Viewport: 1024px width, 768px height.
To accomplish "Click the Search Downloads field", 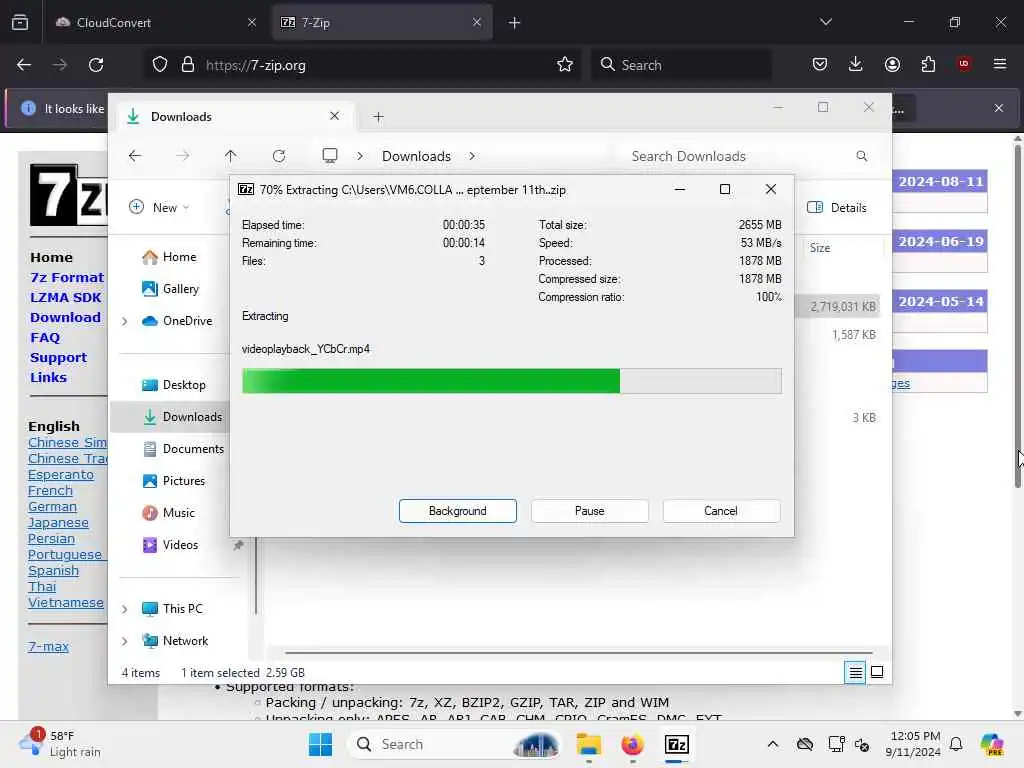I will point(748,156).
